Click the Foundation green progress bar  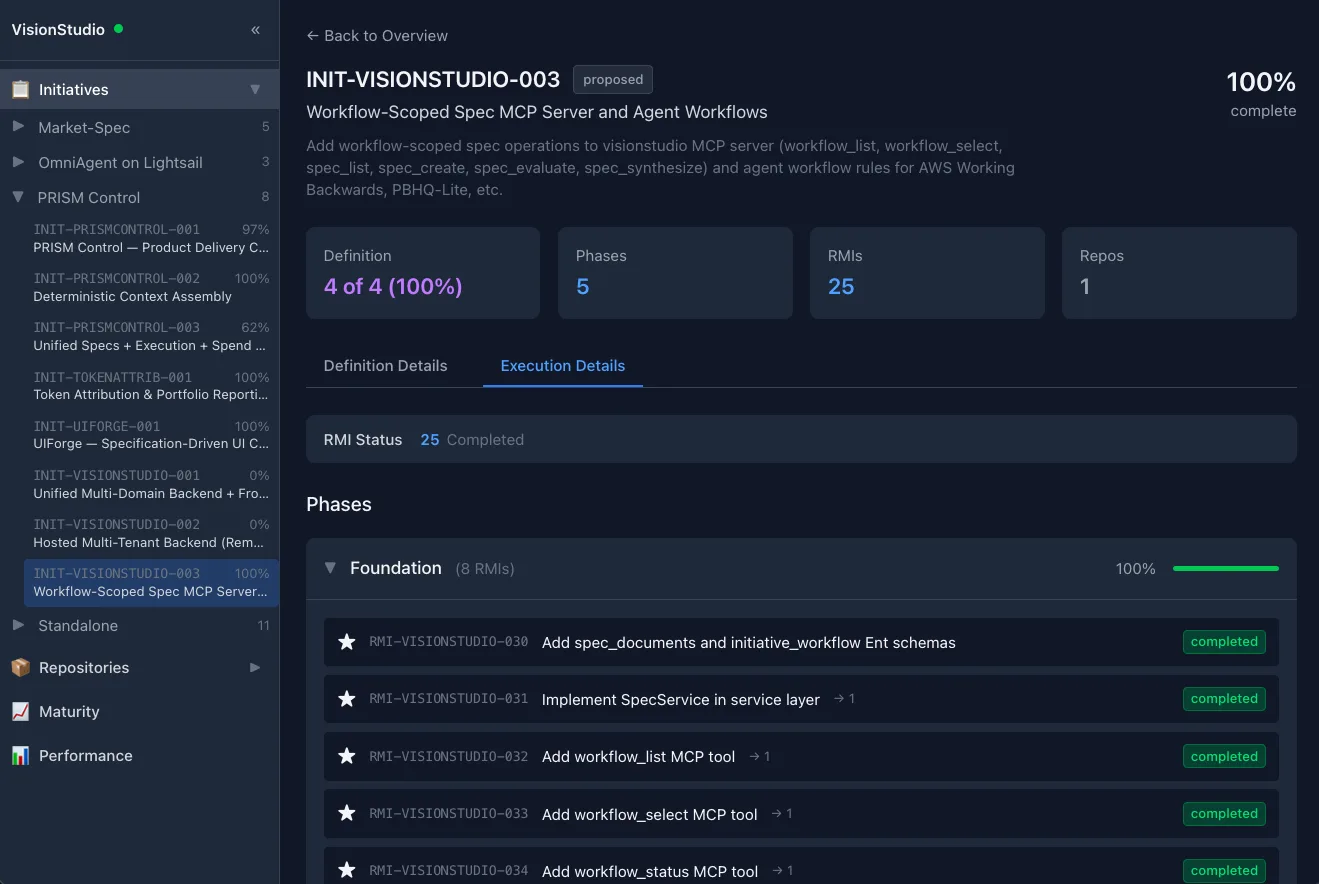click(x=1226, y=568)
